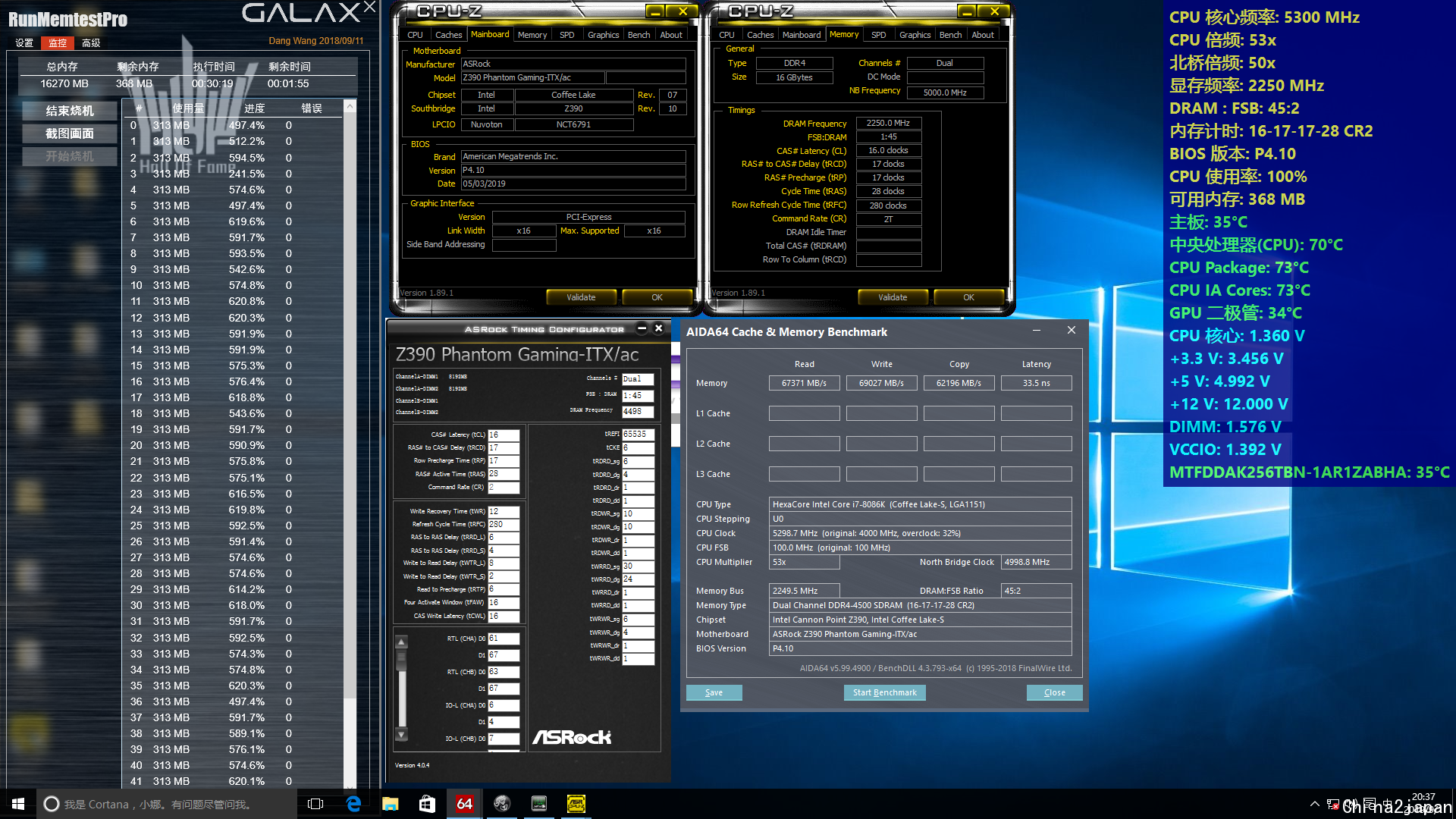
Task: Click the network status icon in the system tray
Action: (1332, 805)
